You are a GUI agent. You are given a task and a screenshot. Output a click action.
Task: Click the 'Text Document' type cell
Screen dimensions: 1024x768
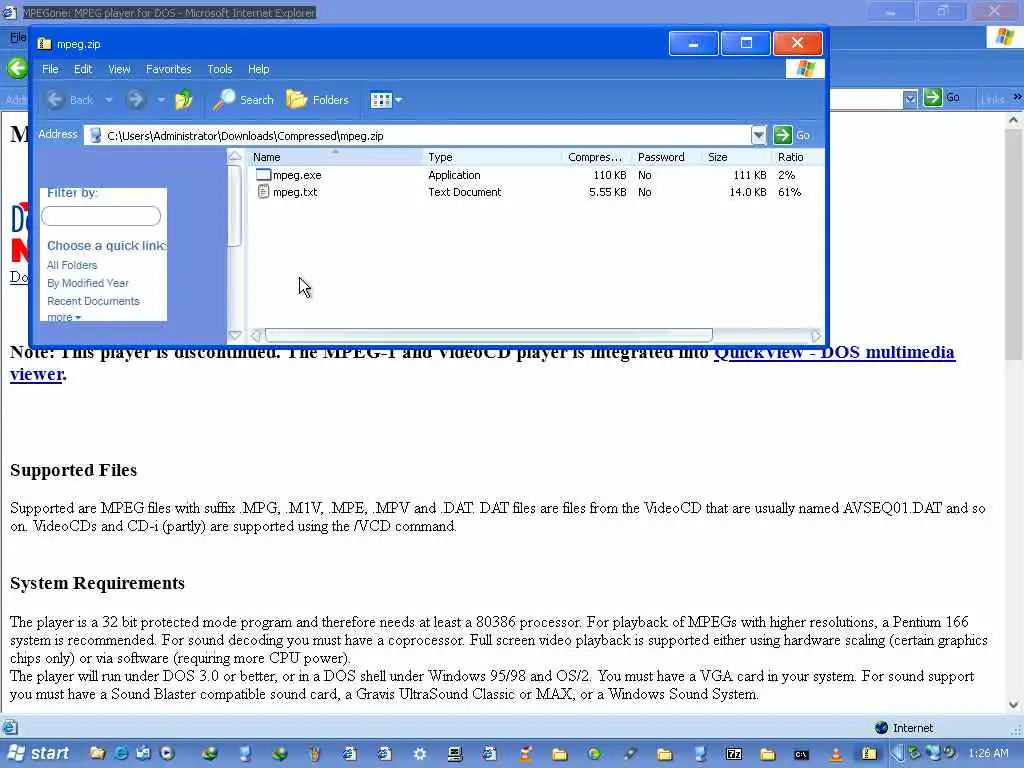[x=464, y=192]
